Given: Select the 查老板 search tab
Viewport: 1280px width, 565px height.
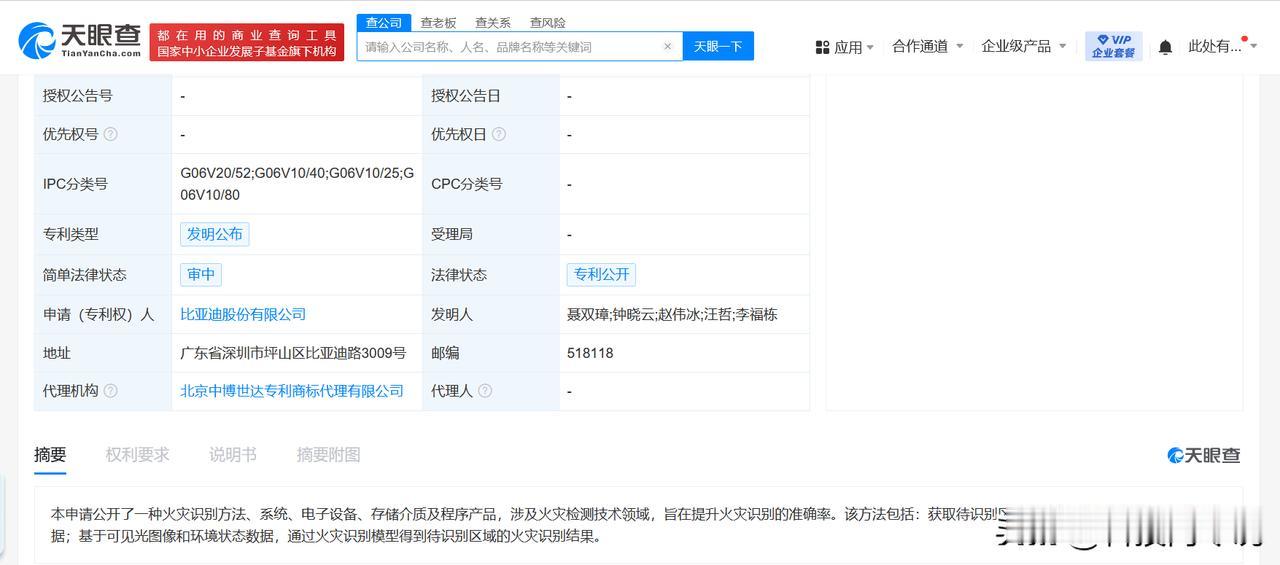Looking at the screenshot, I should [x=438, y=22].
